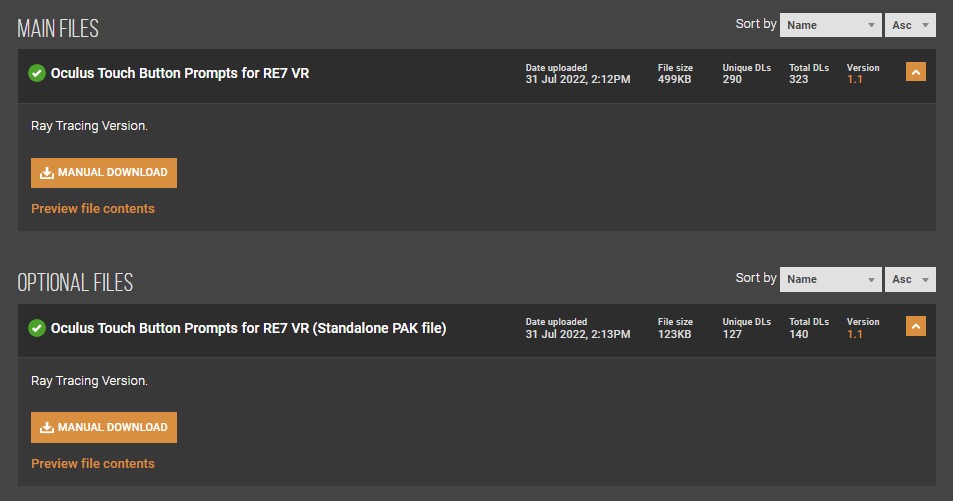This screenshot has height=501, width=953.
Task: Click version 1.1 of the optional file
Action: pyautogui.click(x=854, y=334)
